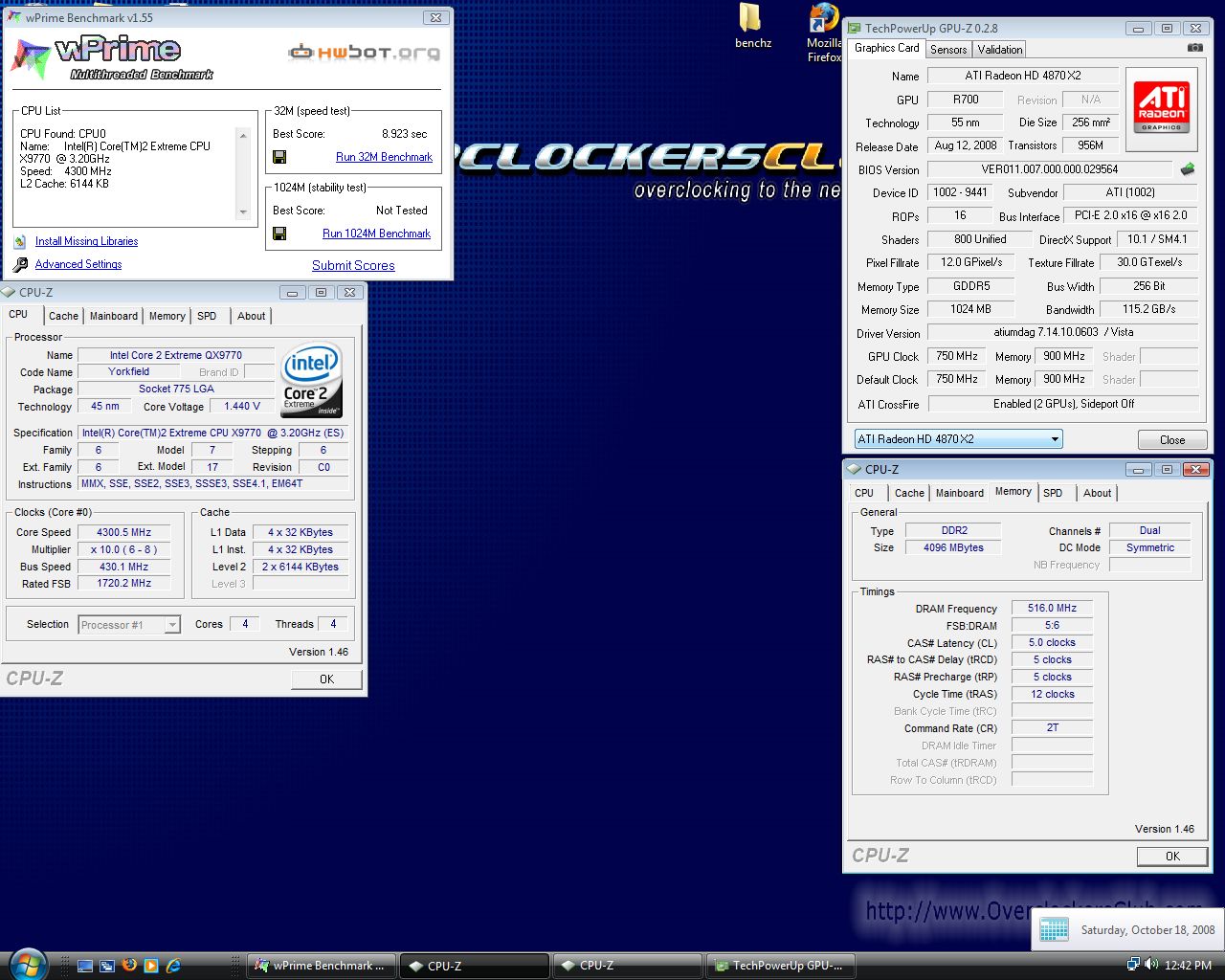This screenshot has width=1225, height=980.
Task: Open the benchz folder on the desktop
Action: pyautogui.click(x=752, y=26)
